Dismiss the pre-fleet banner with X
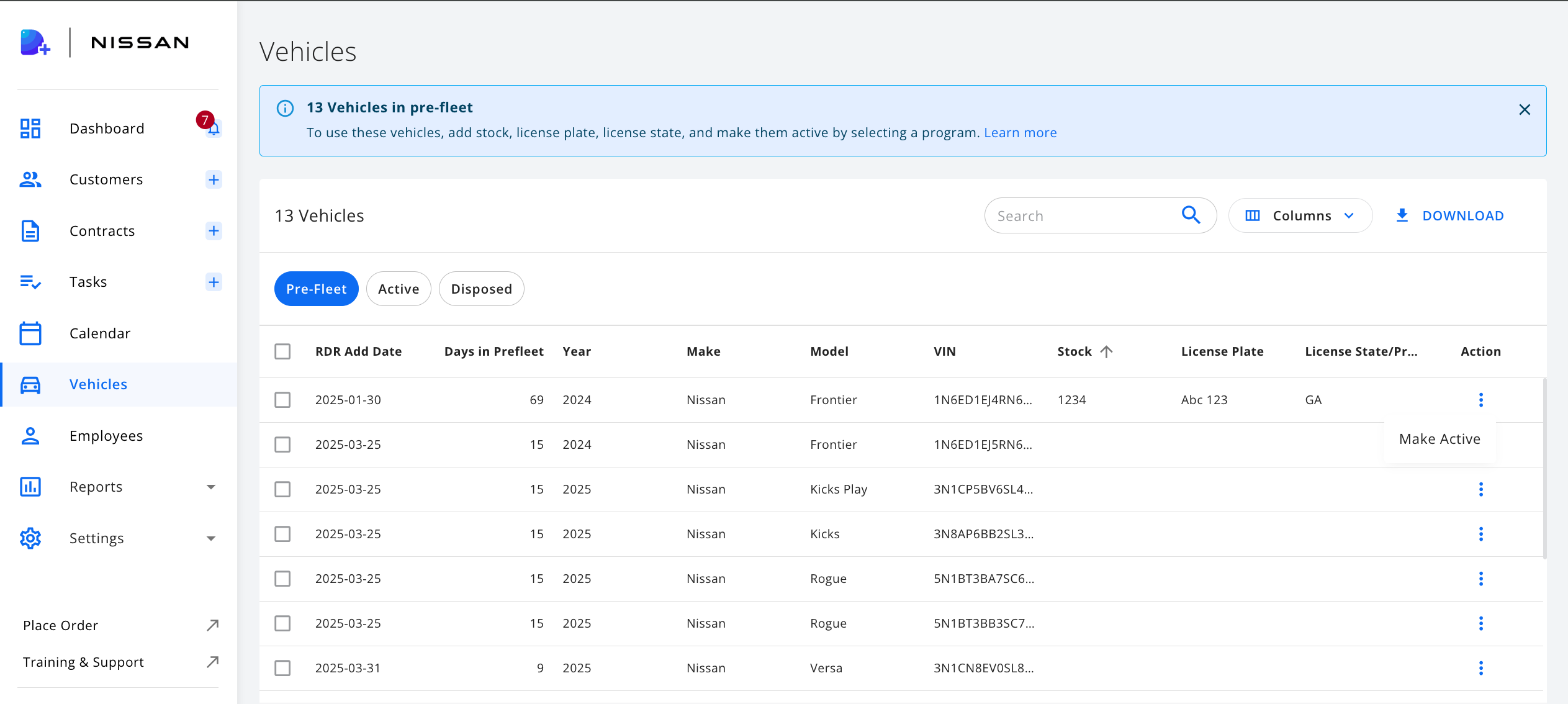This screenshot has height=704, width=1568. [x=1525, y=110]
